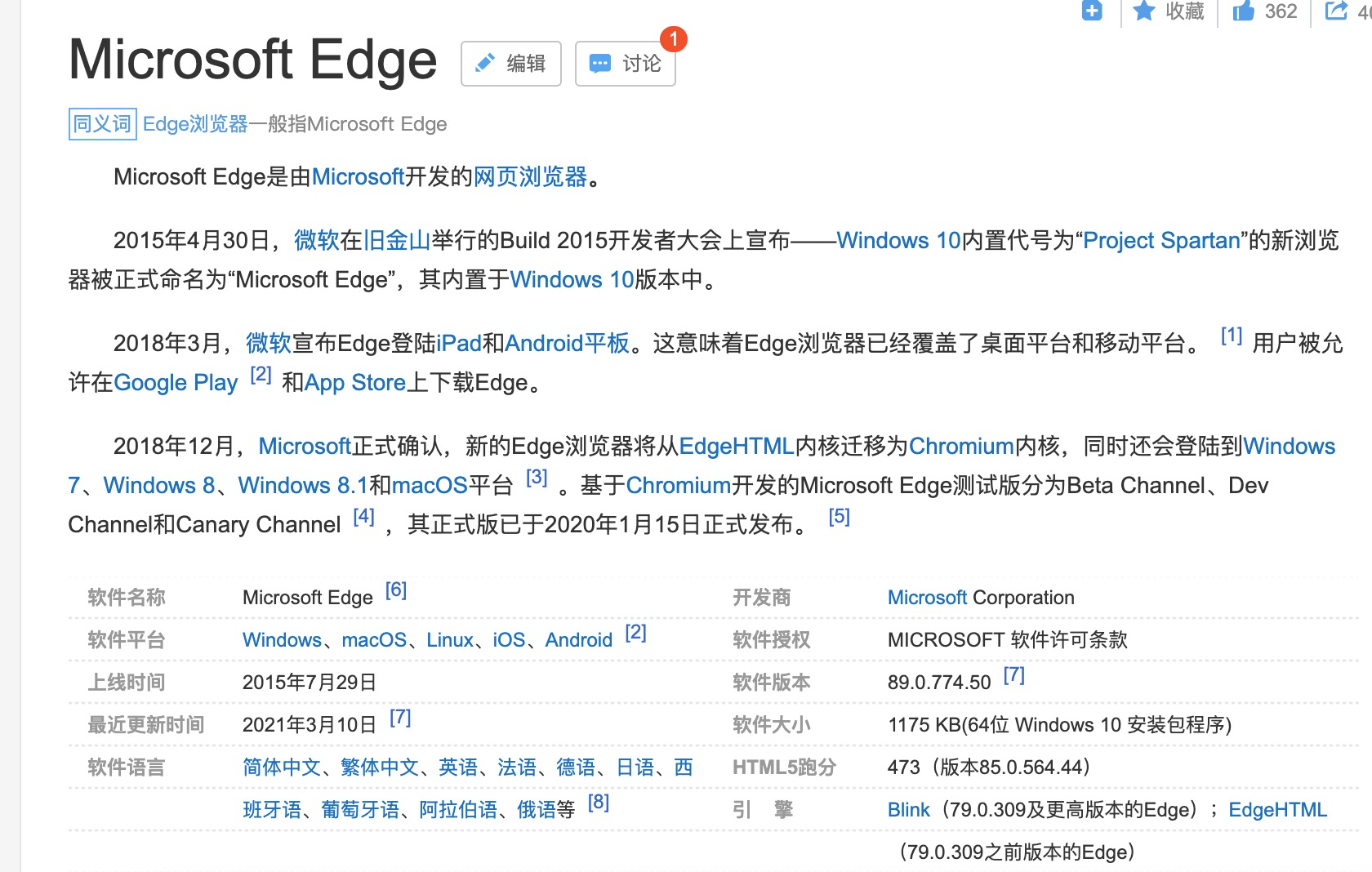Open the App Store link
Image resolution: width=1372 pixels, height=872 pixels.
[x=355, y=383]
